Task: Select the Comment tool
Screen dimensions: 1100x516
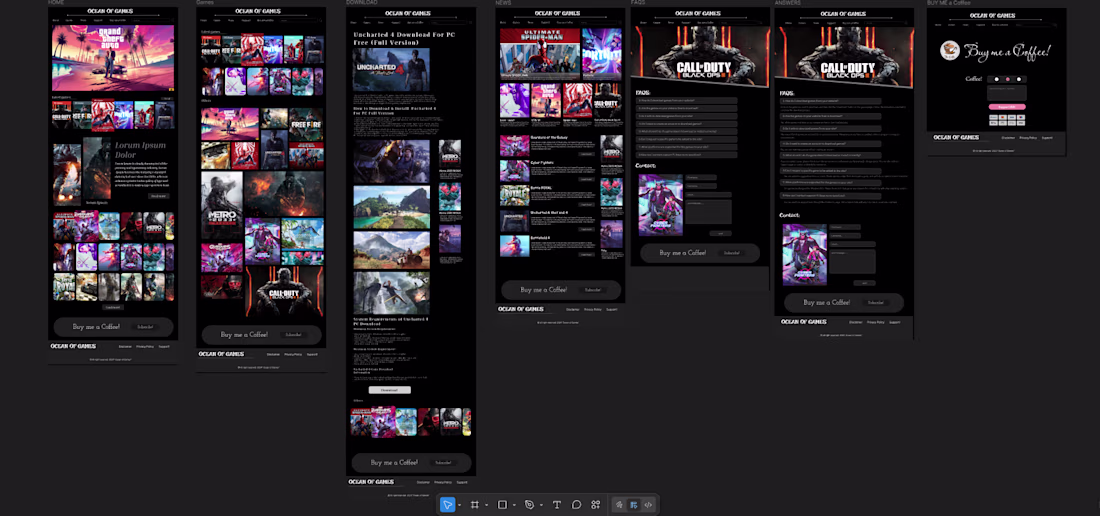Action: 577,505
